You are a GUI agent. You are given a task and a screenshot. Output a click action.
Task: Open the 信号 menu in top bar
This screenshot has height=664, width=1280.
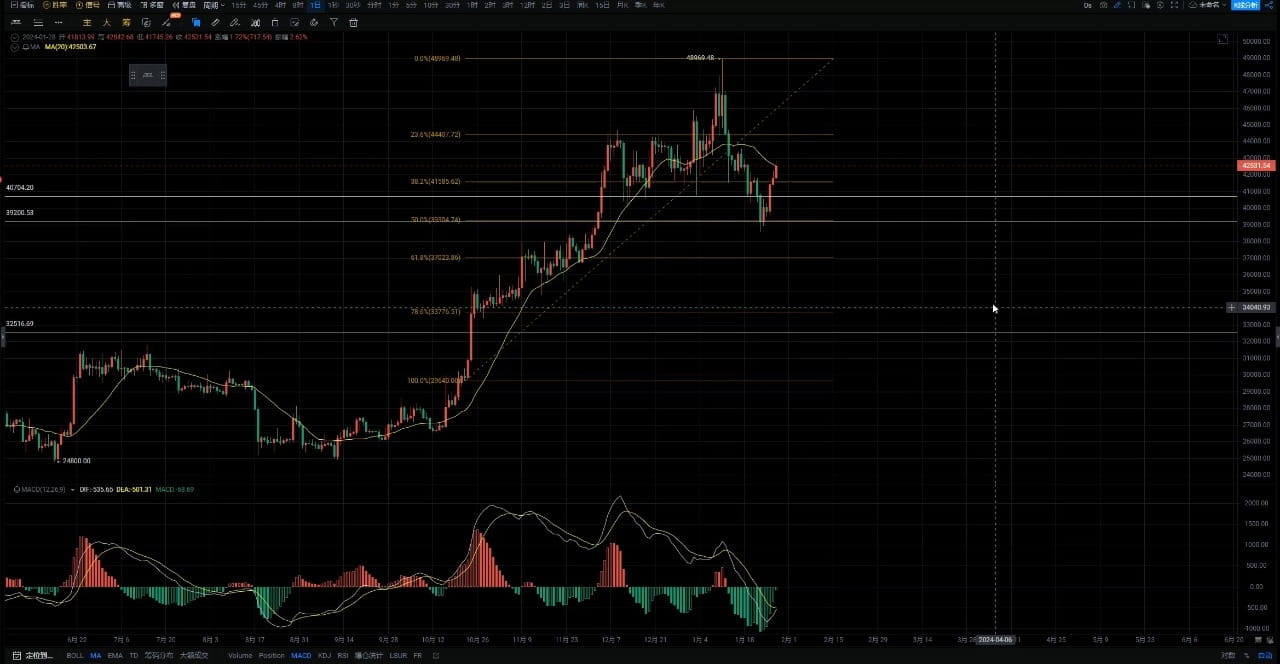tap(88, 5)
